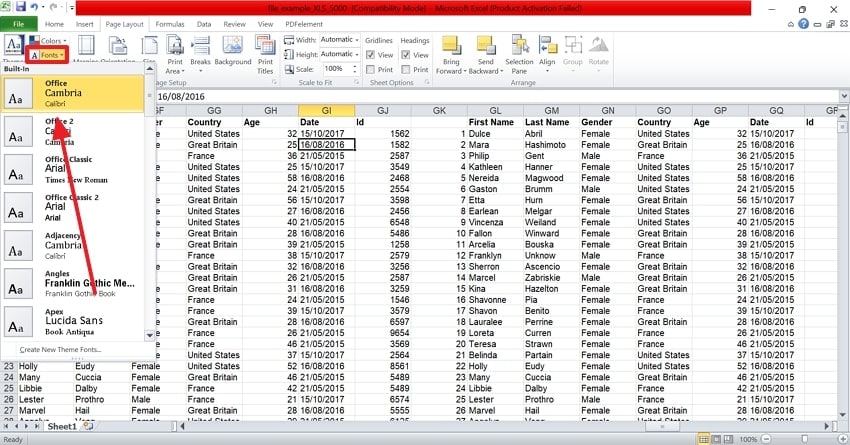
Task: Open the Selection Pane
Action: coord(519,54)
